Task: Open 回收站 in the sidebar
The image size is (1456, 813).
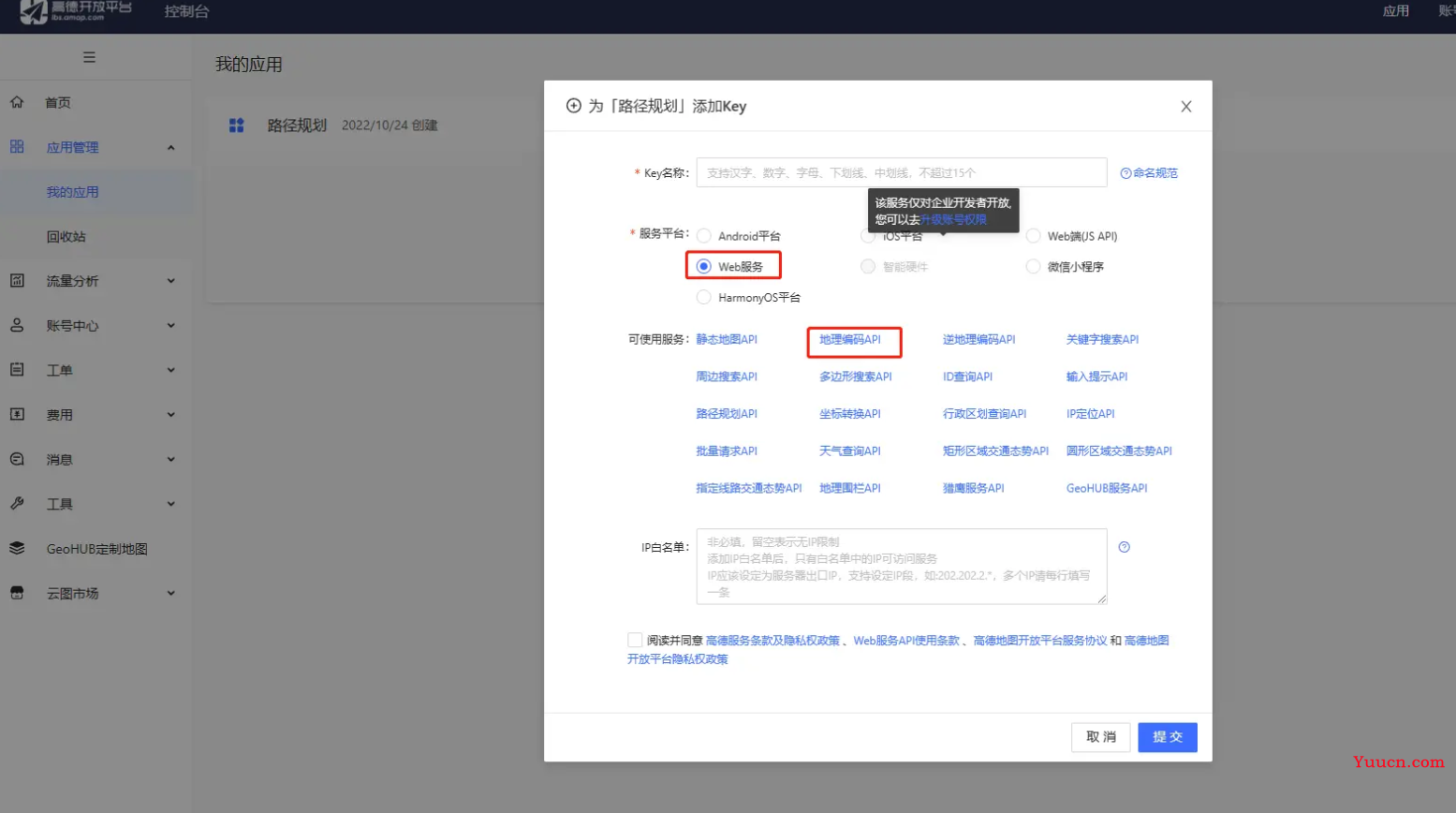Action: click(66, 237)
